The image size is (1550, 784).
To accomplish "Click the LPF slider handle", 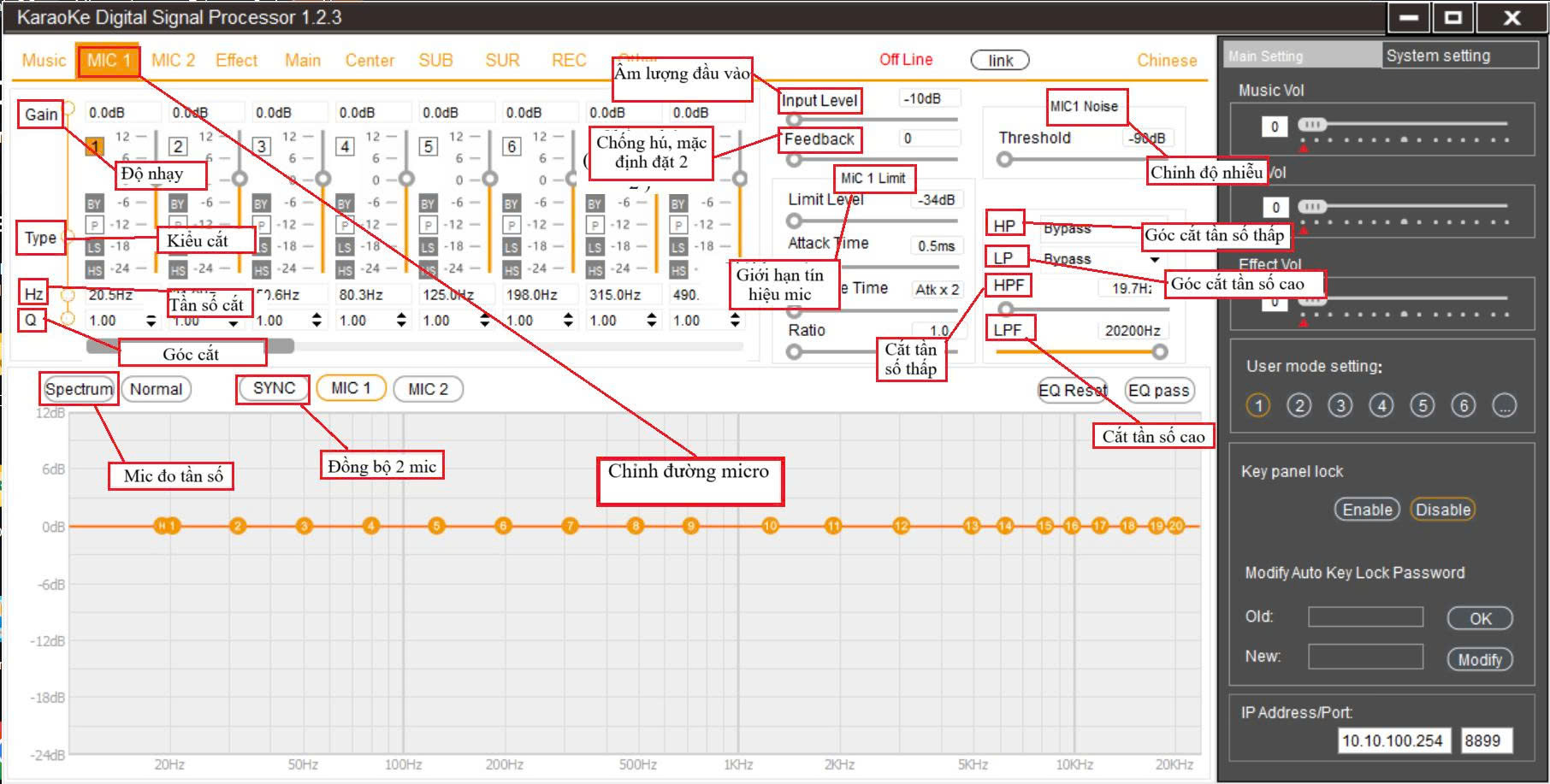I will click(x=1159, y=351).
